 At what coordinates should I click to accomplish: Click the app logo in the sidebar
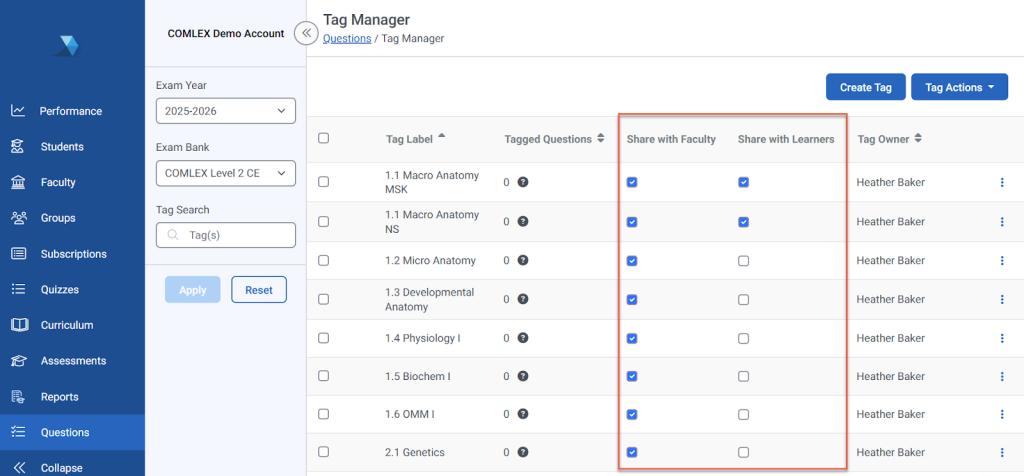67,44
